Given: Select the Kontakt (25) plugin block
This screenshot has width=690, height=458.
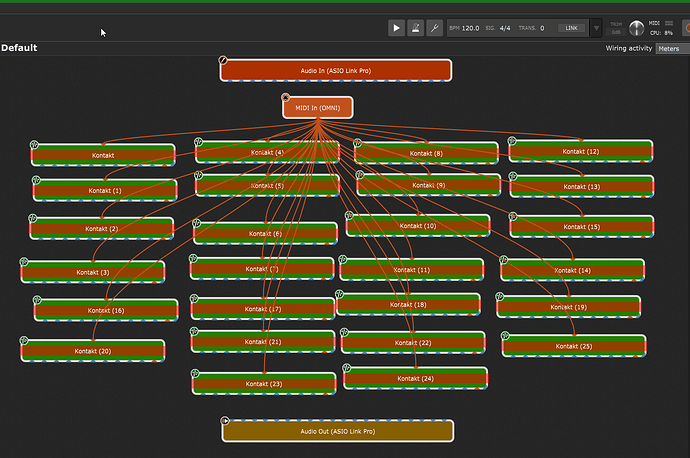Looking at the screenshot, I should coord(574,346).
